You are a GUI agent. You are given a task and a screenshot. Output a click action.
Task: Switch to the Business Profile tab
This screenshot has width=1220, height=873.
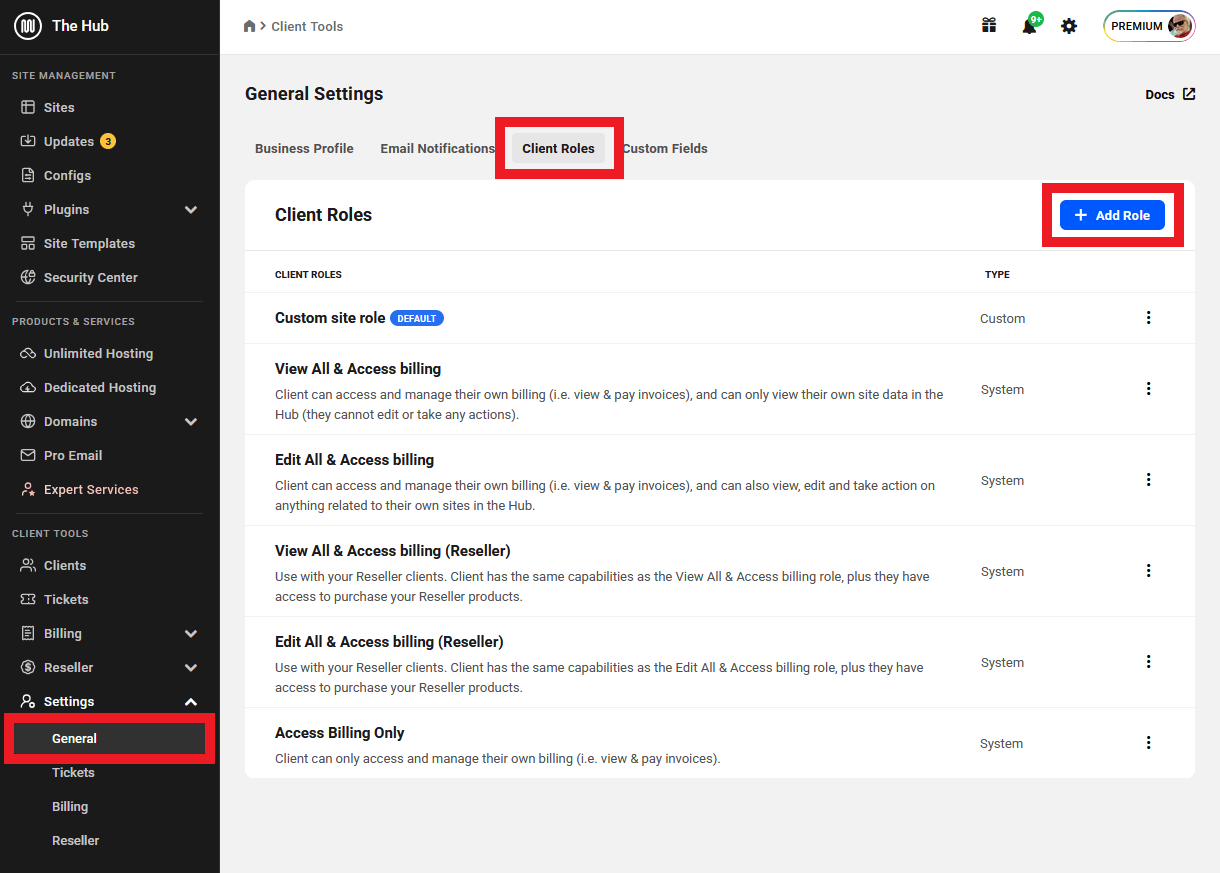(304, 148)
